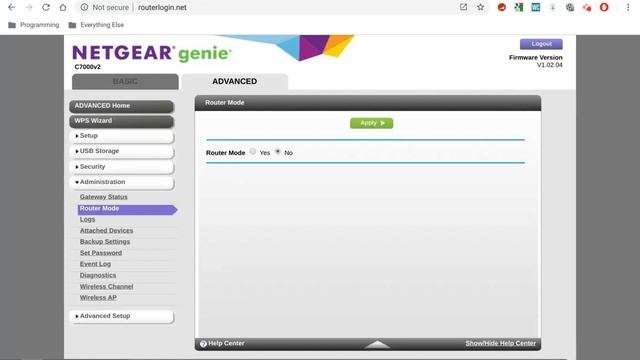Open Gateway Status page
640x360 pixels.
click(104, 197)
